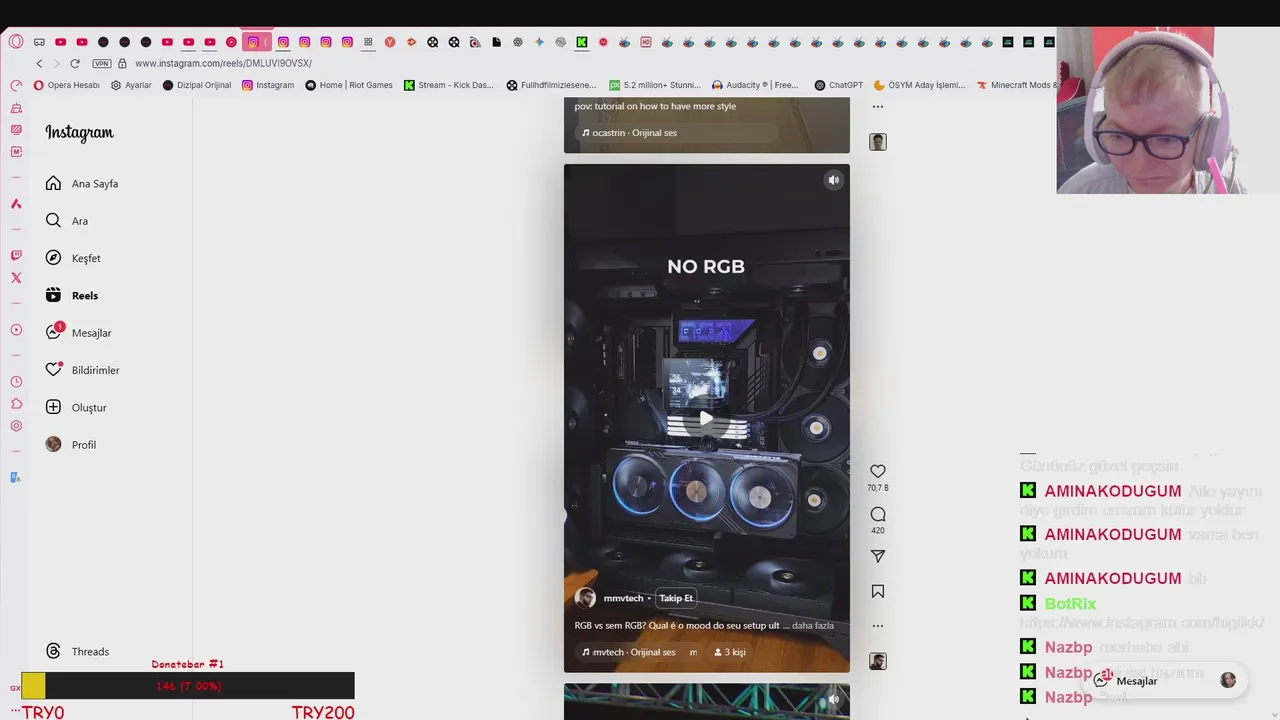Open Player icon in Opera sidebar

[16, 330]
